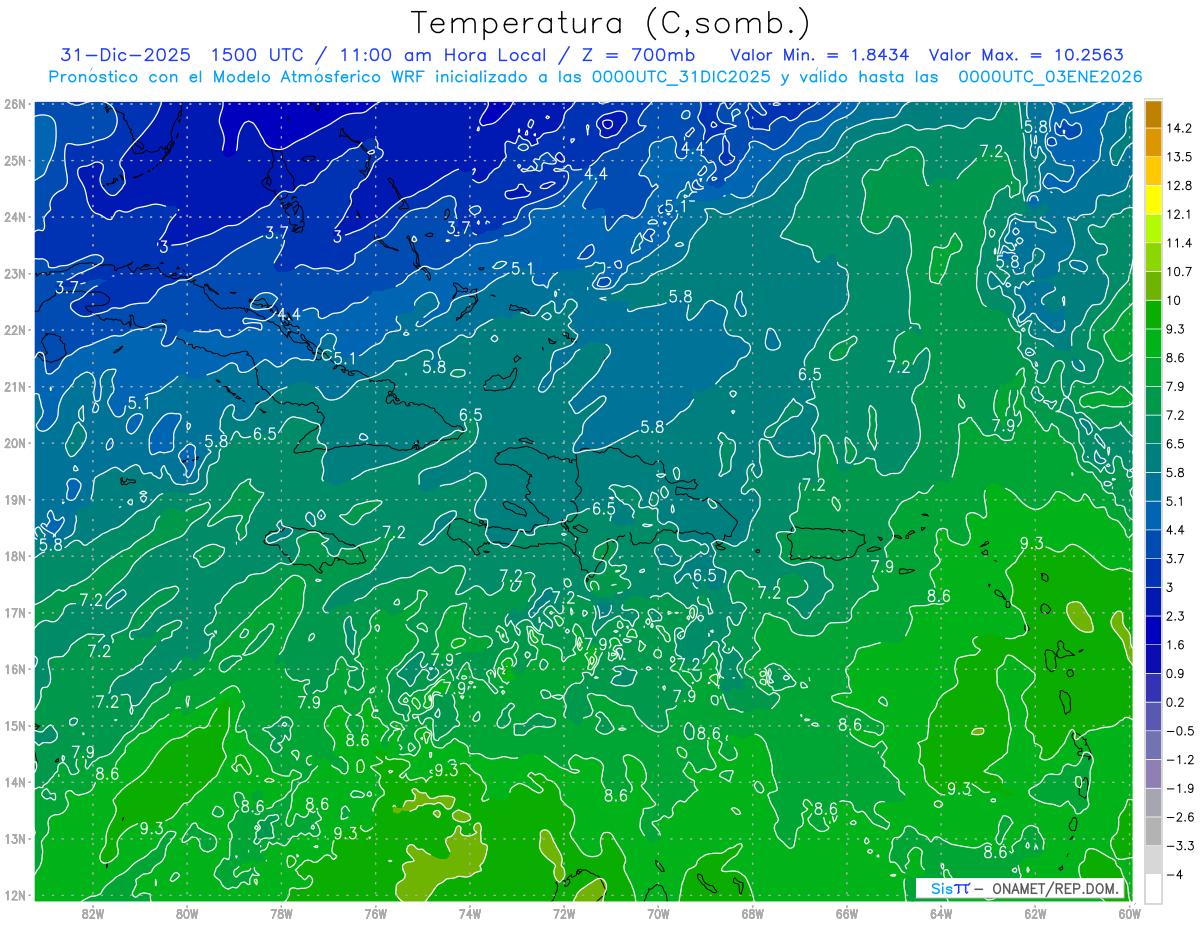Click the "-4" color scale label
The width and height of the screenshot is (1200, 927).
[x=1174, y=875]
